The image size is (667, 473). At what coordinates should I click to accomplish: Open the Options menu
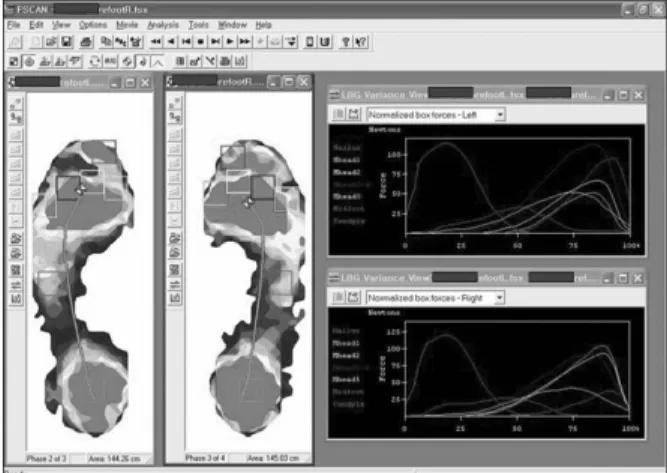(93, 25)
